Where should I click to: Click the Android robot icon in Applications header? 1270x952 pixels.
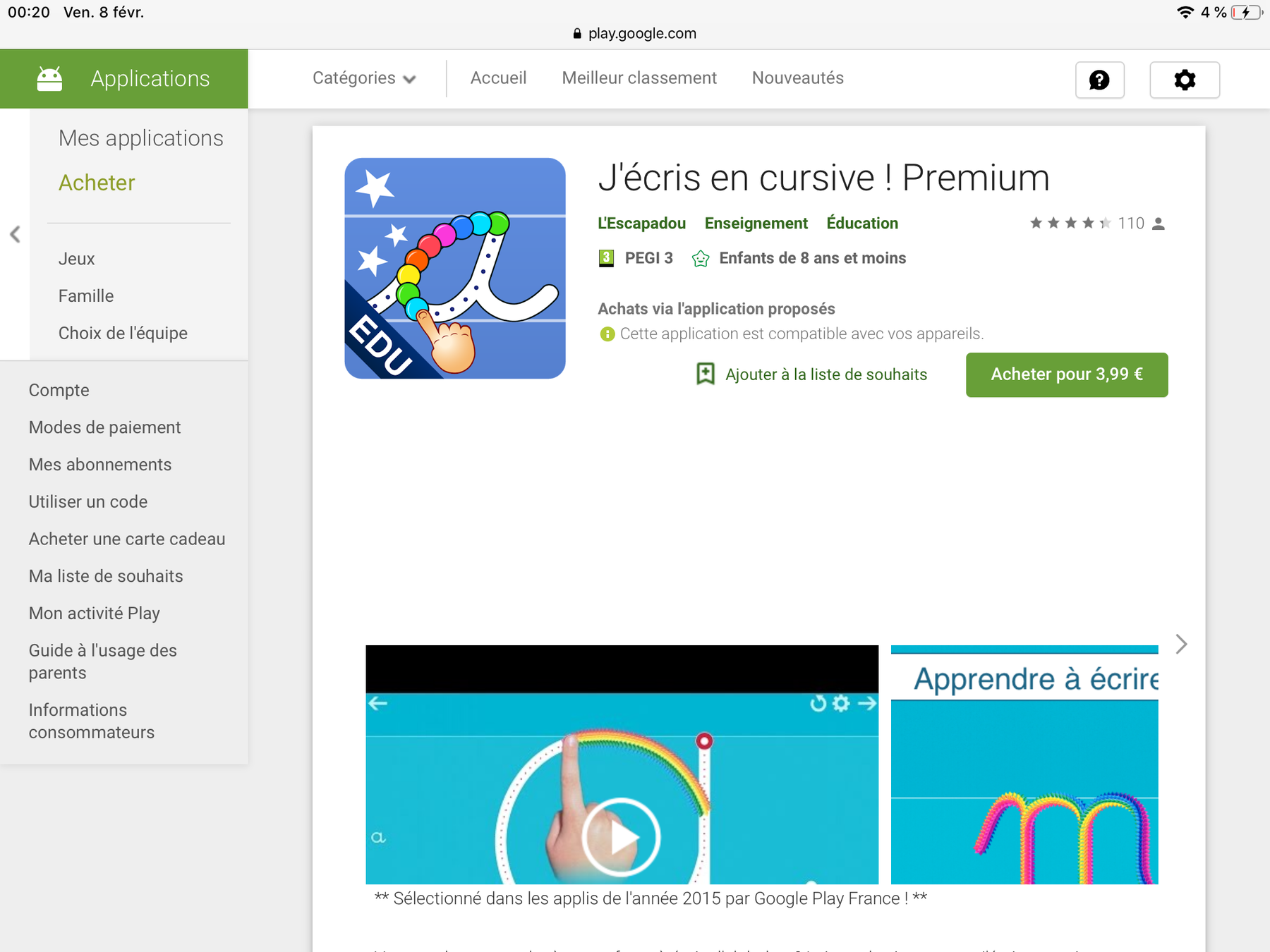tap(49, 79)
